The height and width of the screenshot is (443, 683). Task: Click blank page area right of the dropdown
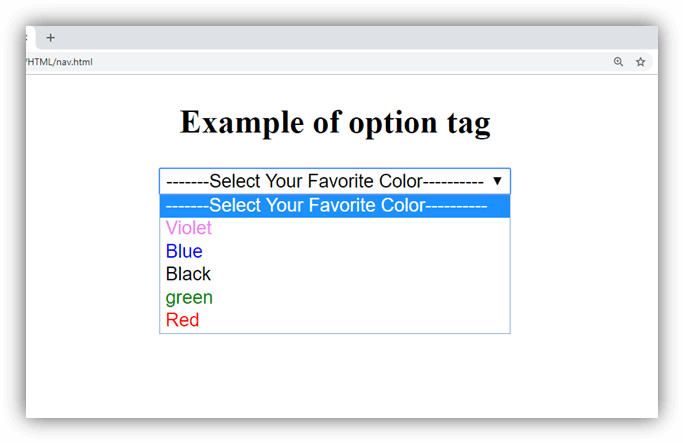coord(585,260)
